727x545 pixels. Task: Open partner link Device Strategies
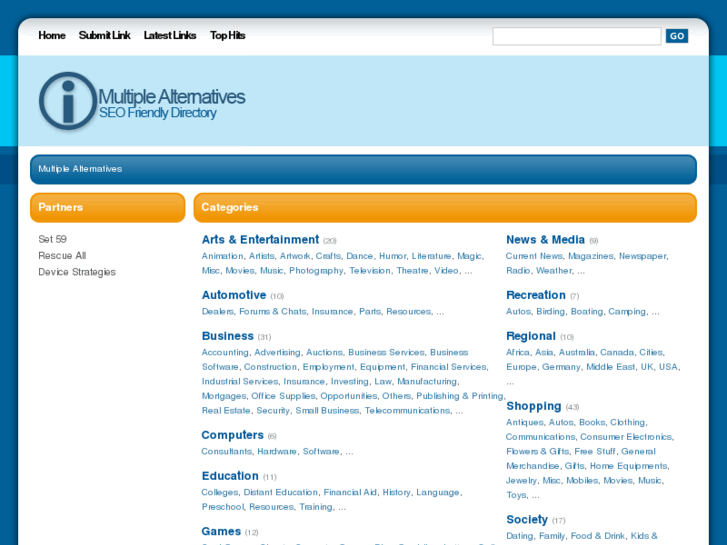pyautogui.click(x=77, y=272)
